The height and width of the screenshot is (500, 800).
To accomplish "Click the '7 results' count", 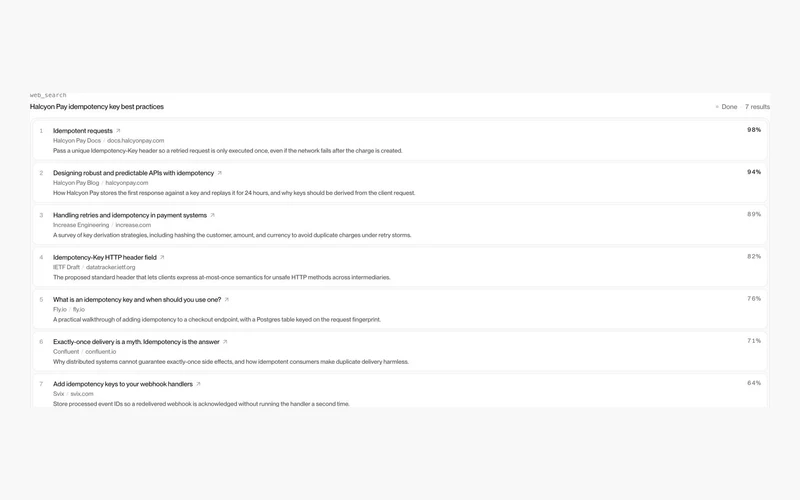I will coord(757,107).
